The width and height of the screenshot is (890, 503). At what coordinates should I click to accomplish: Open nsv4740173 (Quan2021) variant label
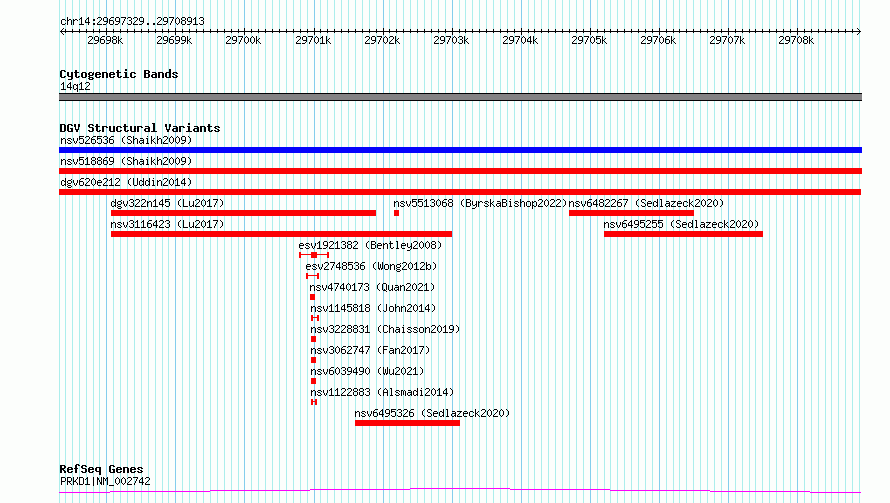click(x=372, y=287)
